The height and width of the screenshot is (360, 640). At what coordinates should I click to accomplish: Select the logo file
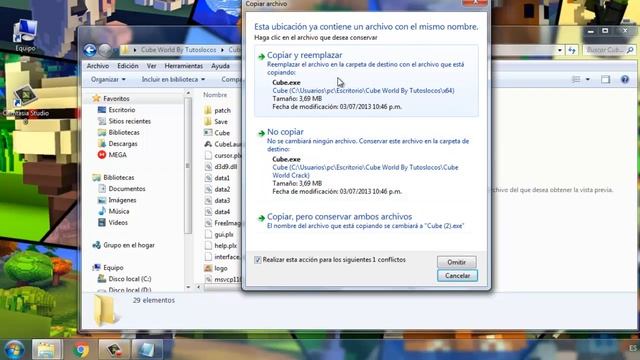coord(221,269)
